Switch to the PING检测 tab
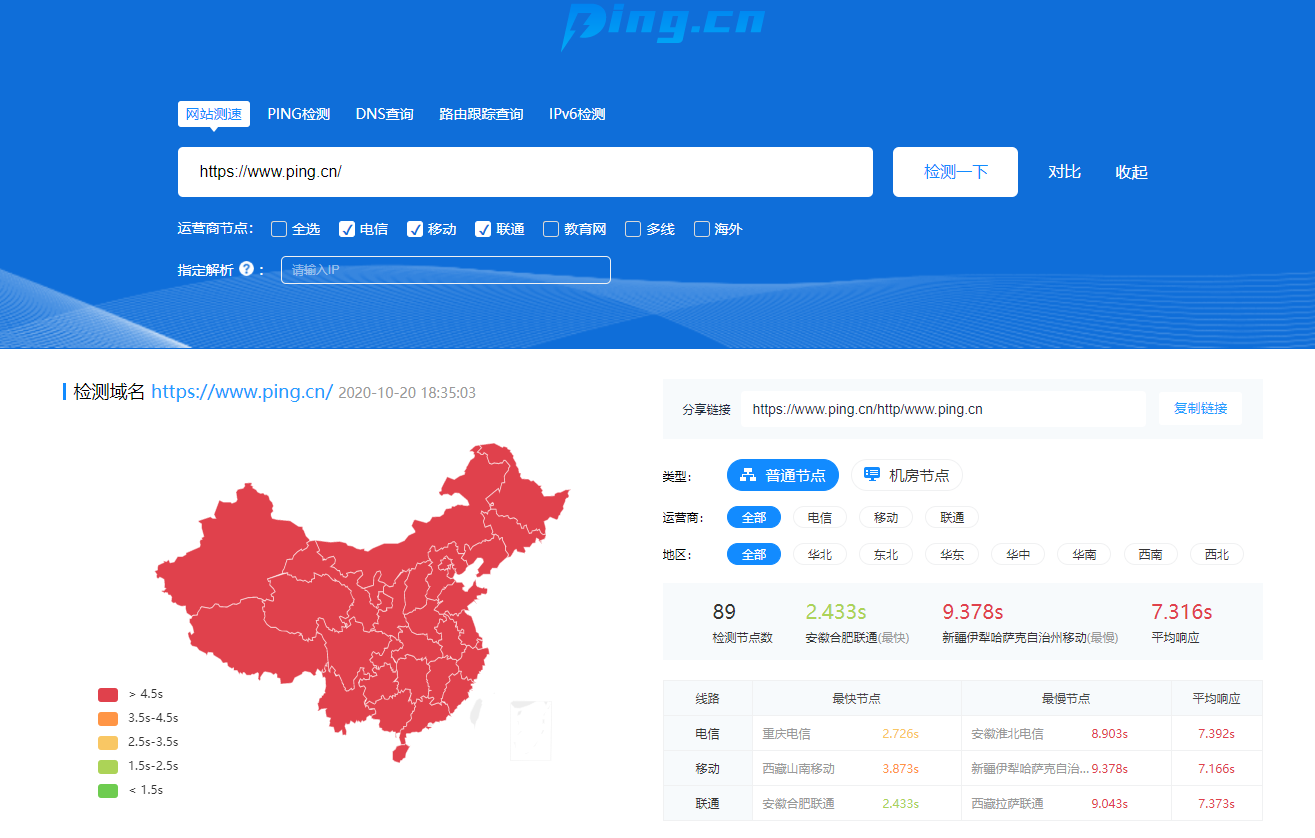The width and height of the screenshot is (1315, 838). [298, 114]
